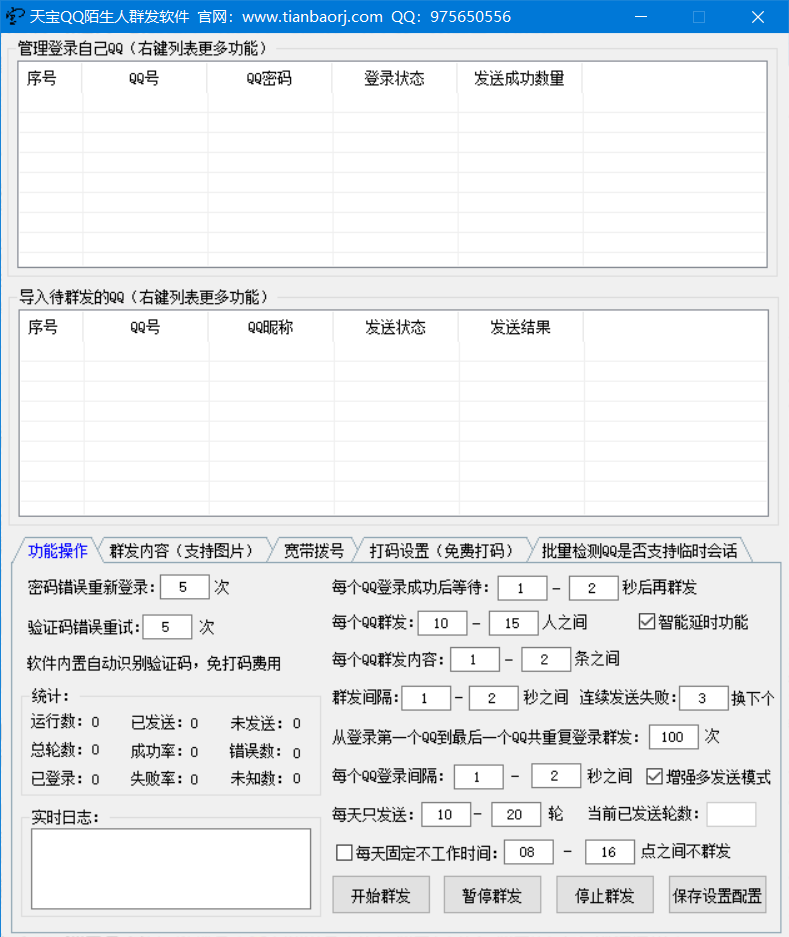Image resolution: width=789 pixels, height=937 pixels.
Task: Click the non-working start hour field showing 08
Action: pyautogui.click(x=528, y=852)
